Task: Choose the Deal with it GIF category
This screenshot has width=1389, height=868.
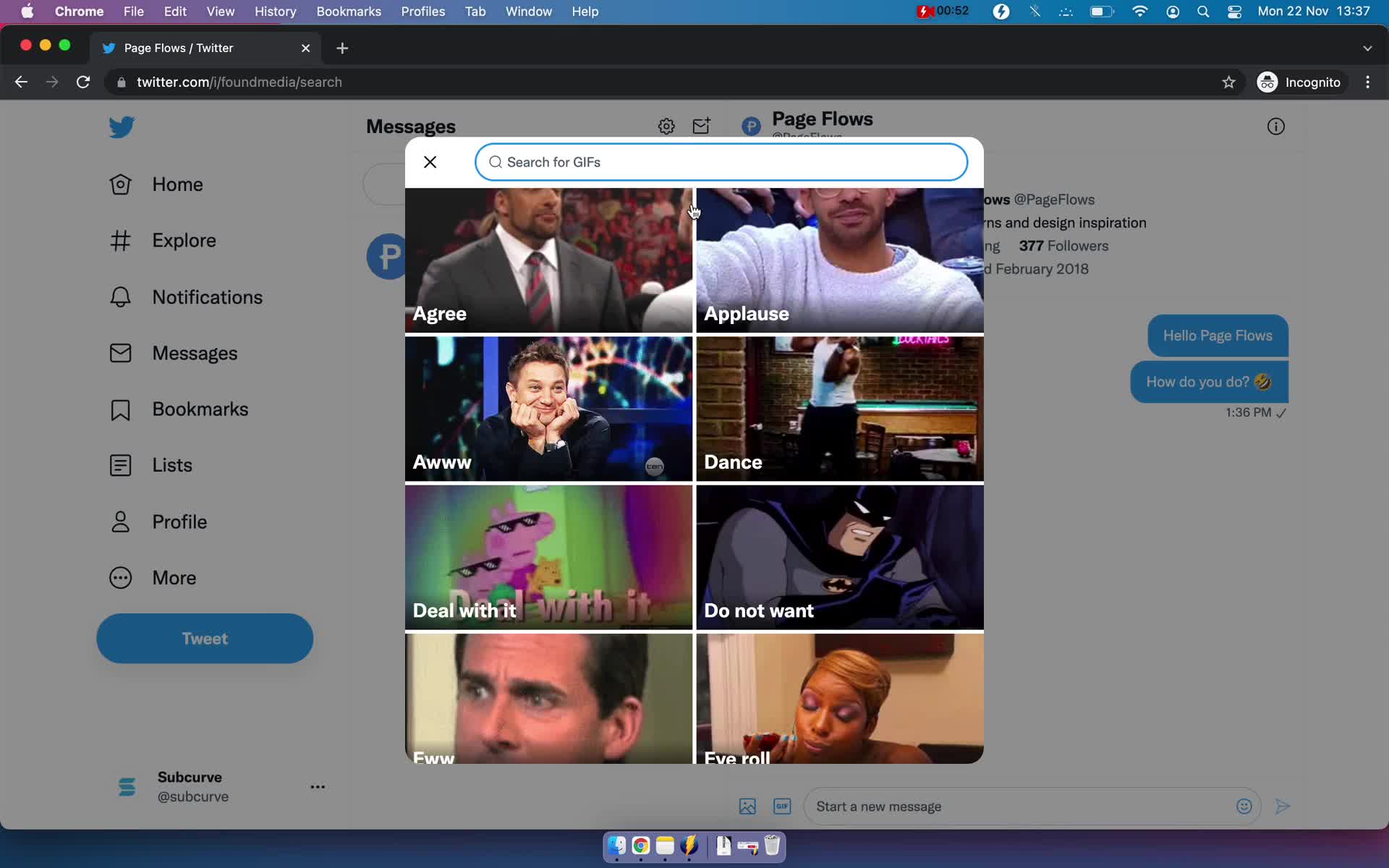Action: pos(548,557)
